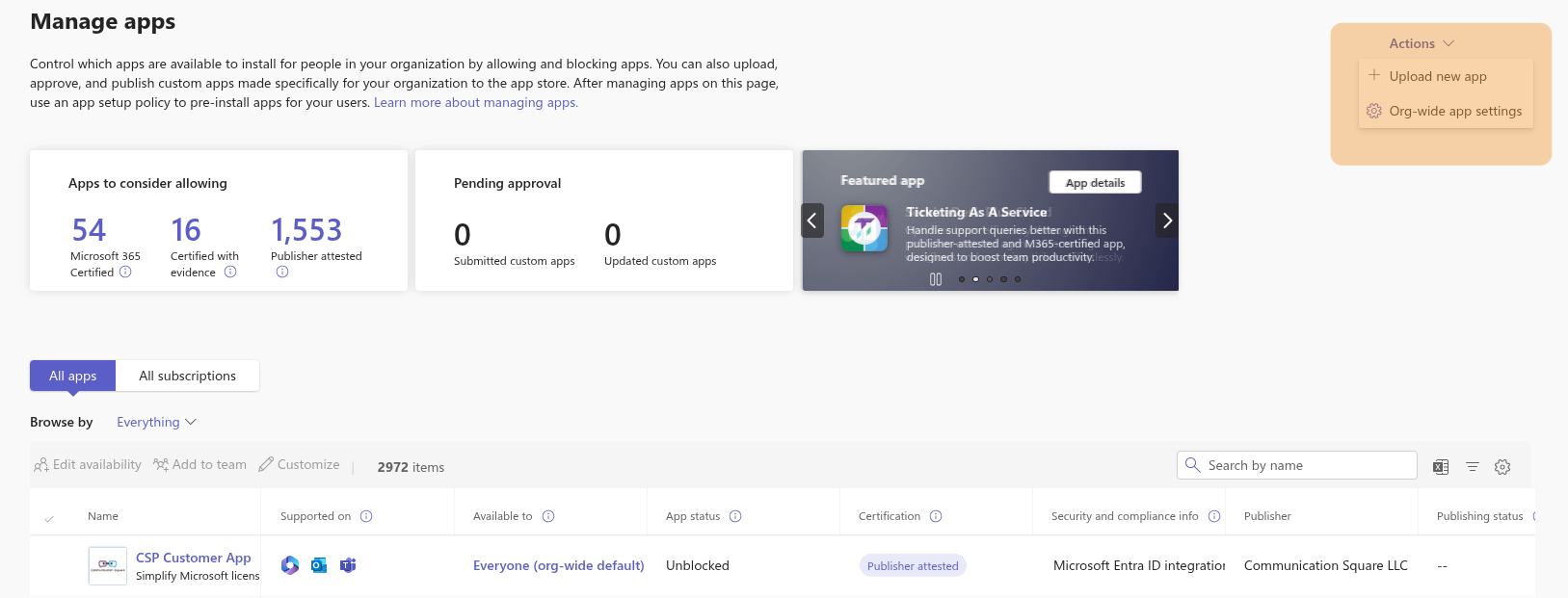Viewport: 1568px width, 598px height.
Task: Pause the featured app carousel
Action: [935, 279]
